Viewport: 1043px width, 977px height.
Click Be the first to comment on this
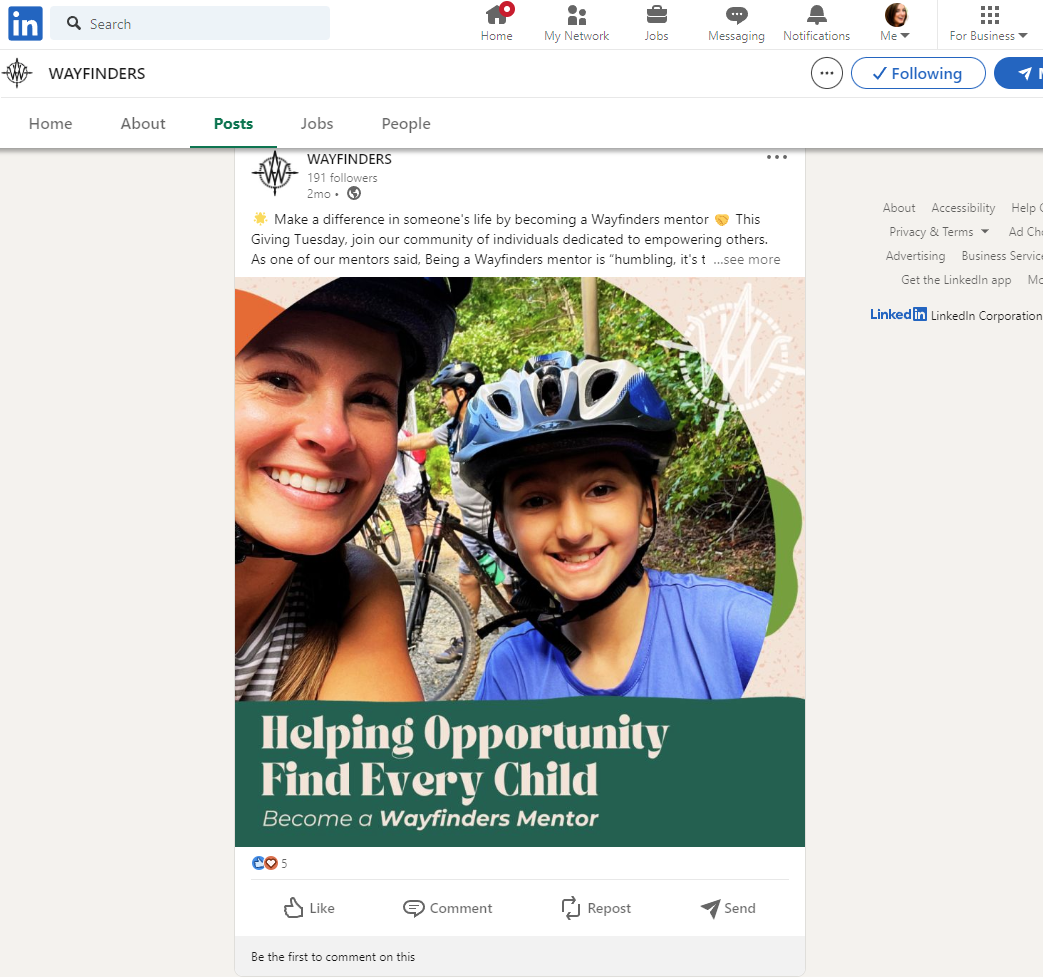(333, 956)
